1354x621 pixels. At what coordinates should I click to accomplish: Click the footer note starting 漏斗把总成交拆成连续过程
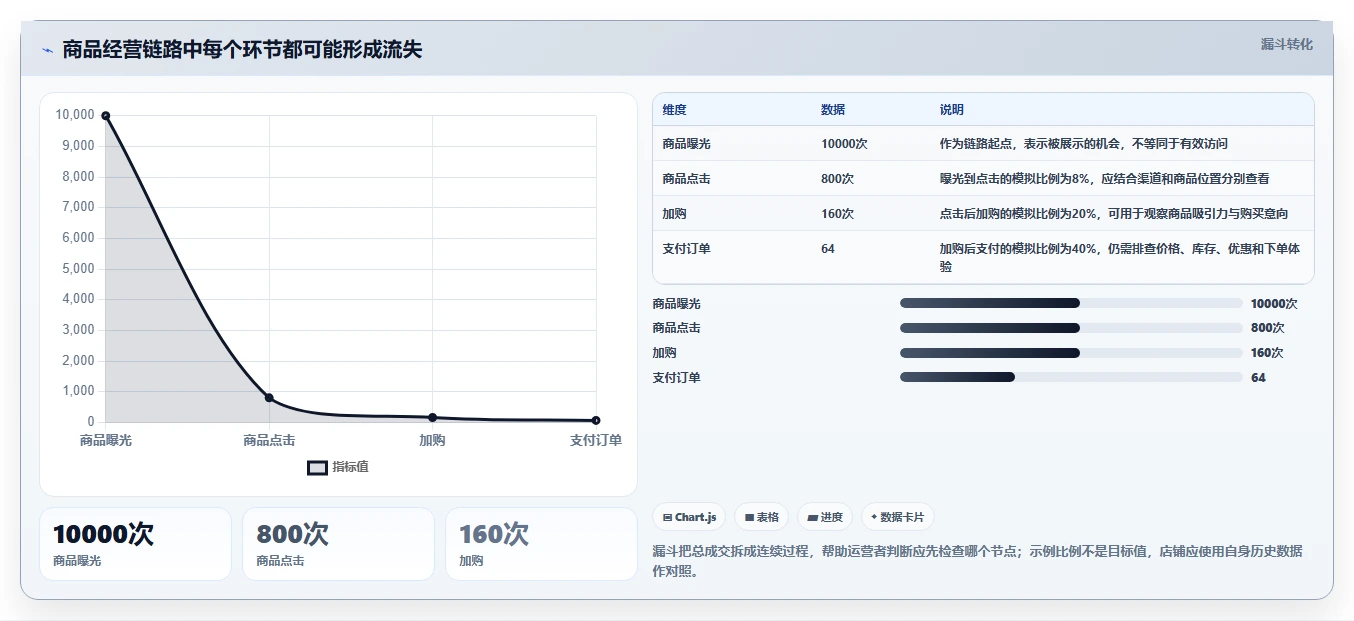pos(978,561)
